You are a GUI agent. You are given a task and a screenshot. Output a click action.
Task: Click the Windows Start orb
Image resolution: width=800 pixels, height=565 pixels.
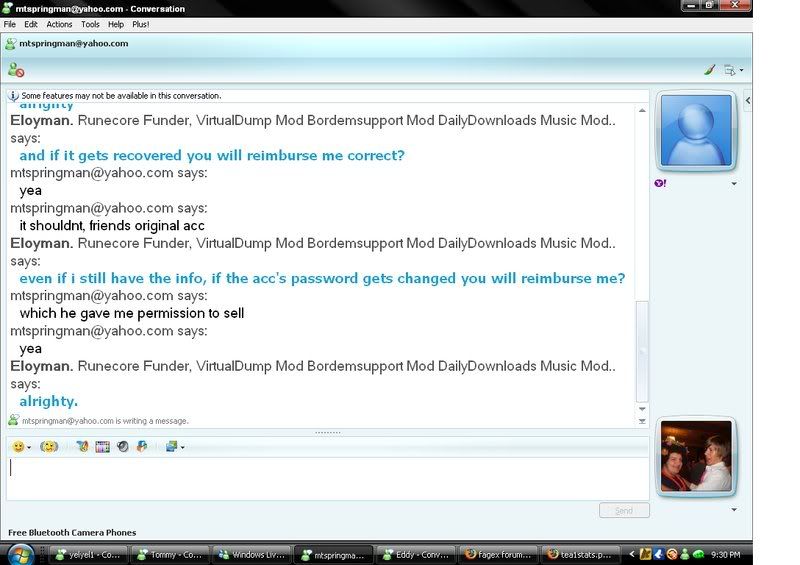pyautogui.click(x=20, y=554)
